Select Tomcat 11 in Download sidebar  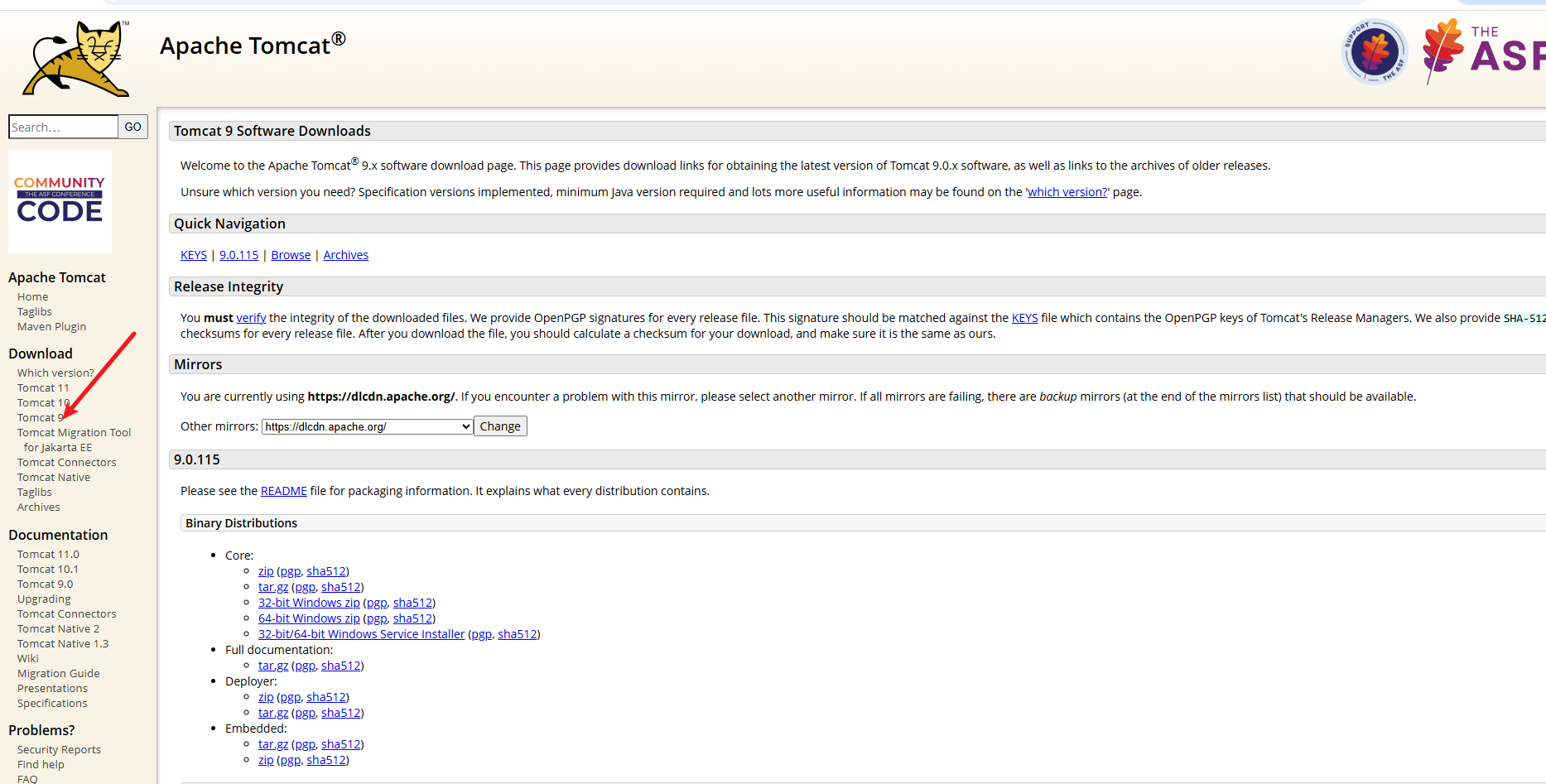pyautogui.click(x=43, y=387)
